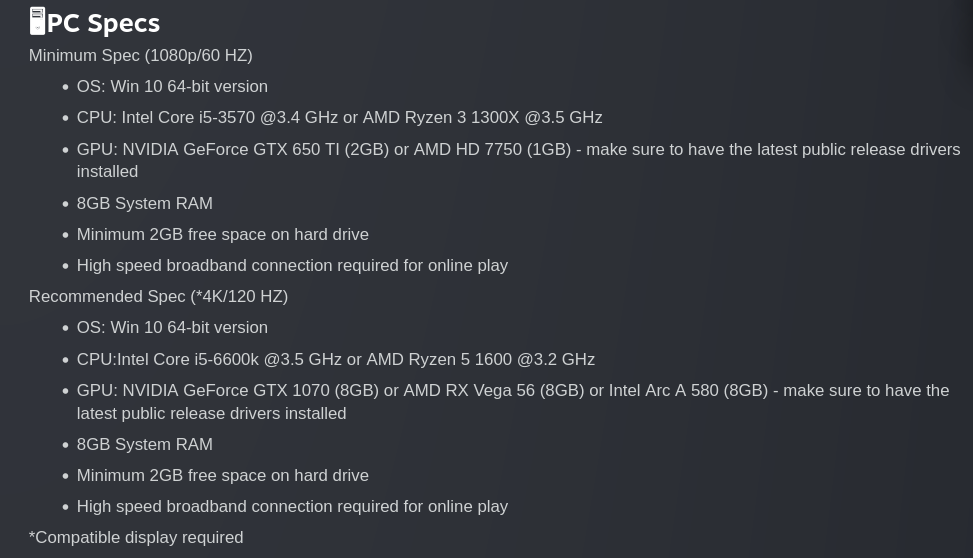Click the second Minimum 2GB free space line
The height and width of the screenshot is (558, 973).
pyautogui.click(x=223, y=475)
